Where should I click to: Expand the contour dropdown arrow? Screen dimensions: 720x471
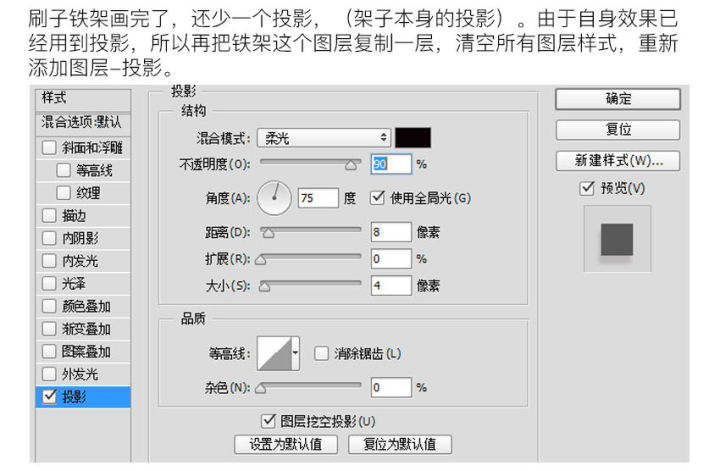point(296,353)
